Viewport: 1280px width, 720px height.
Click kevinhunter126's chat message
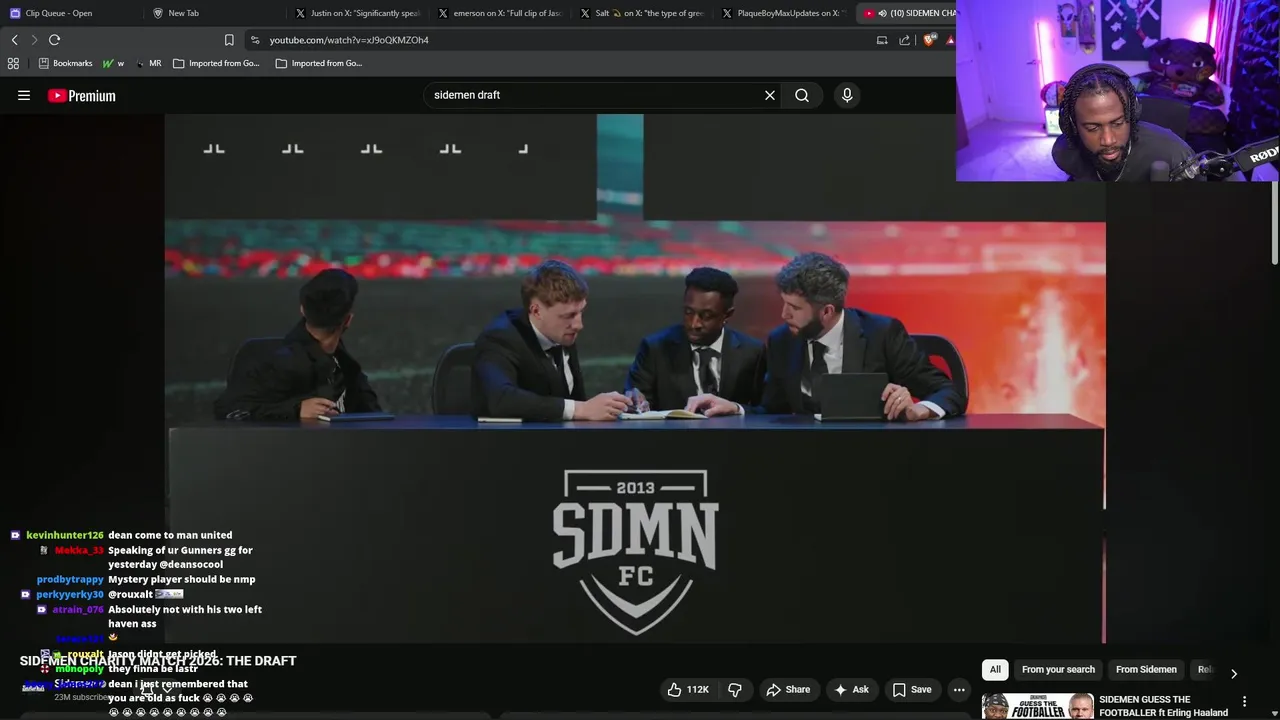[x=170, y=535]
